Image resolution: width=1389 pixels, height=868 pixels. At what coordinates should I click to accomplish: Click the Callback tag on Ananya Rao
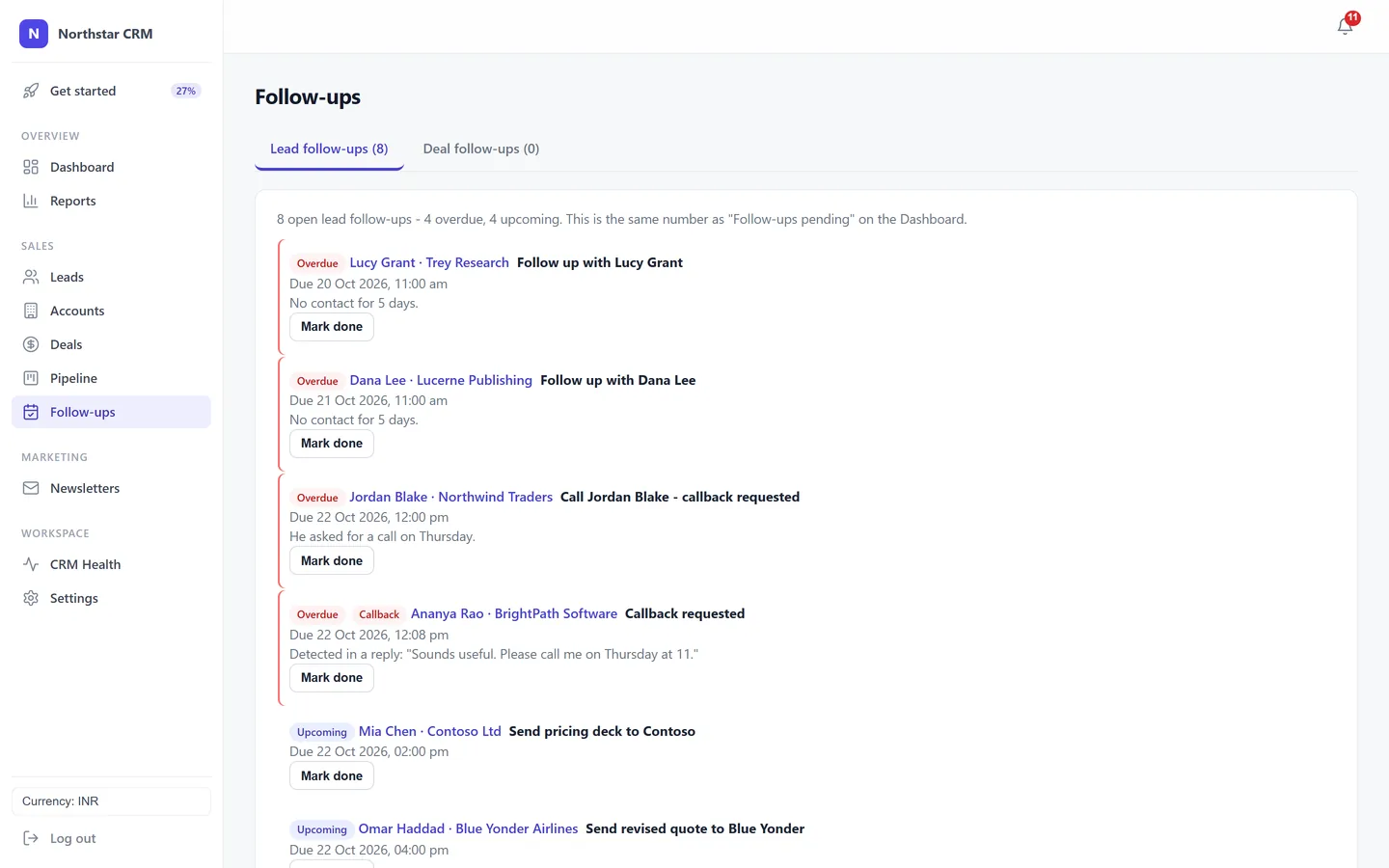[x=379, y=614]
